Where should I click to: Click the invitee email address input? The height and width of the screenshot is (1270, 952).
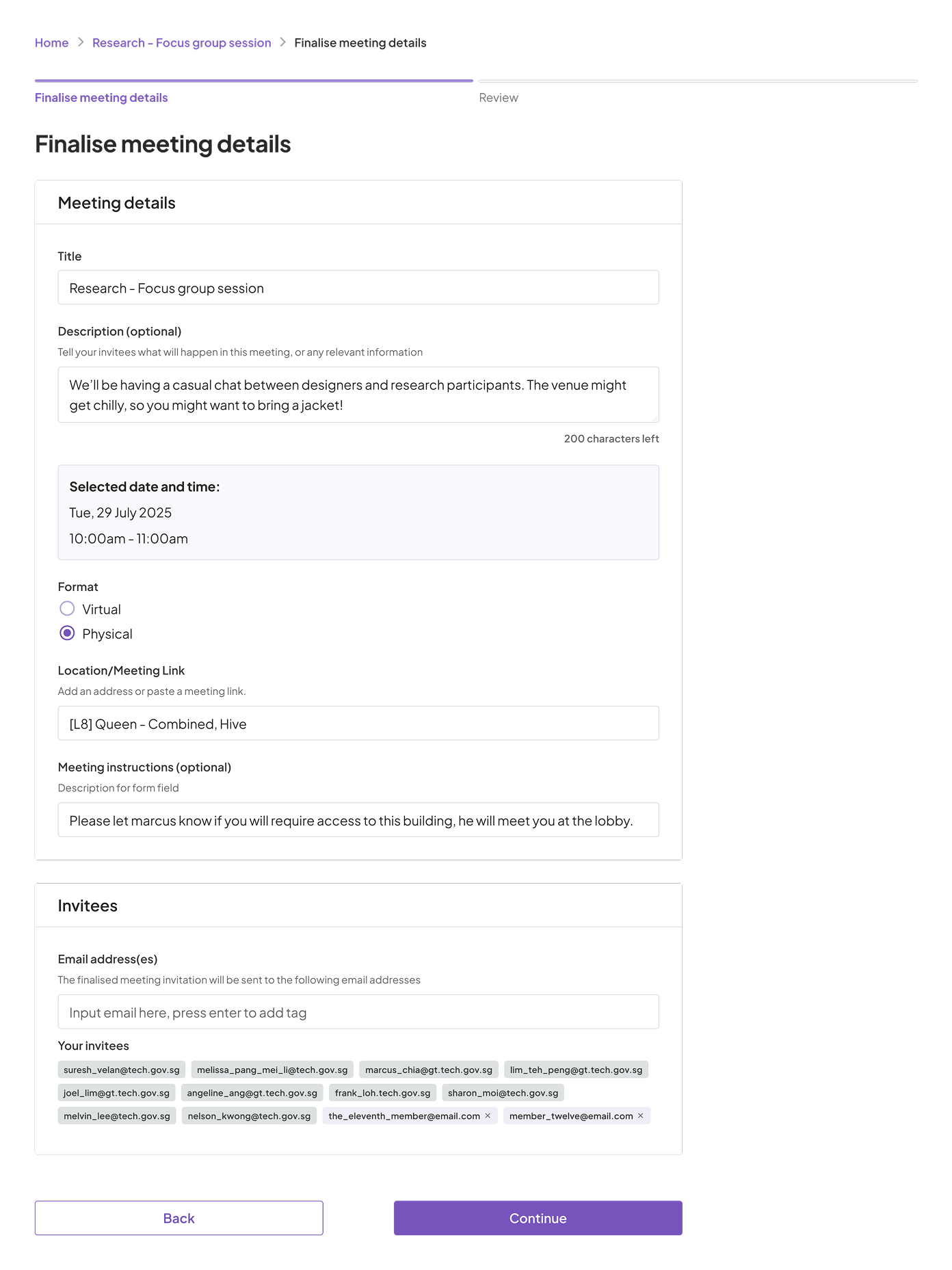pyautogui.click(x=358, y=1012)
